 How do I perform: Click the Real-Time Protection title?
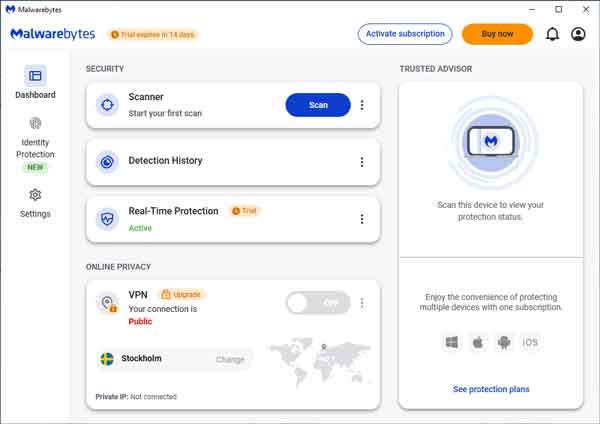tap(173, 211)
